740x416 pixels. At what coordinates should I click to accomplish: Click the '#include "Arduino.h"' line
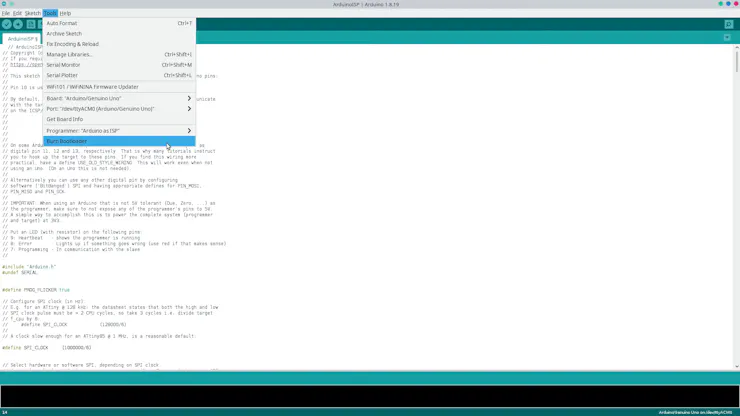click(x=29, y=267)
